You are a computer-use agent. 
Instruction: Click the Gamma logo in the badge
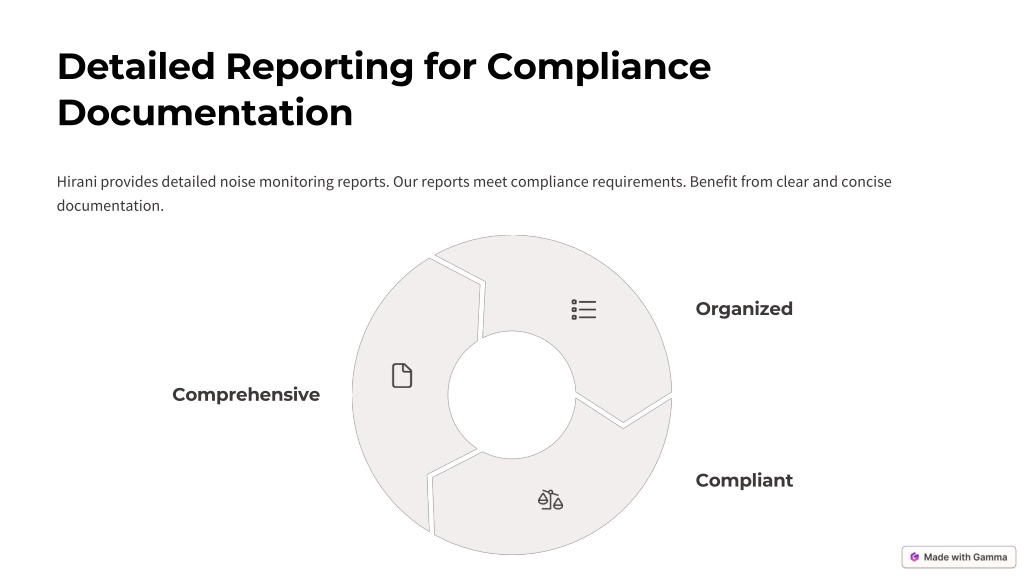click(x=914, y=557)
